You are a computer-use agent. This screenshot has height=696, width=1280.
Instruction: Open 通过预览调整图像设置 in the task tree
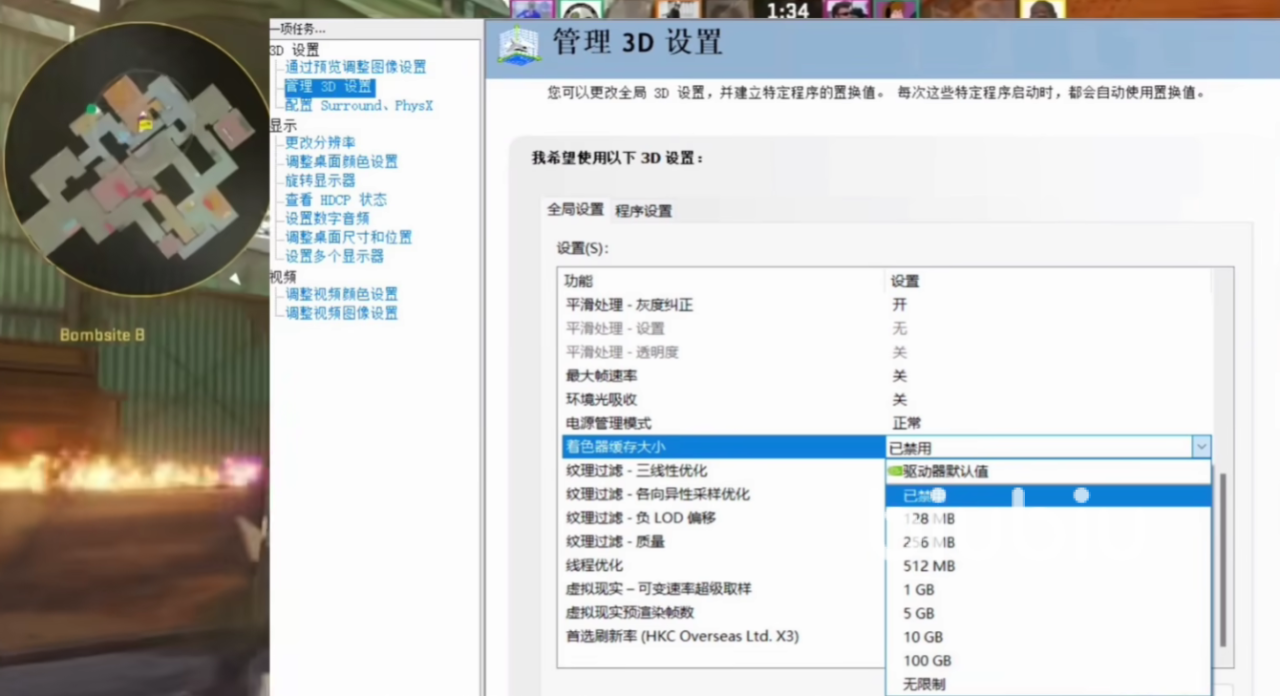(x=355, y=67)
